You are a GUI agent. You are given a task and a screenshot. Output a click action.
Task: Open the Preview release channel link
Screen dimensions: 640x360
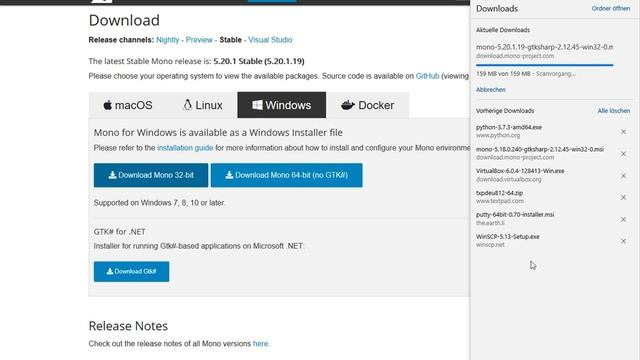pyautogui.click(x=199, y=40)
